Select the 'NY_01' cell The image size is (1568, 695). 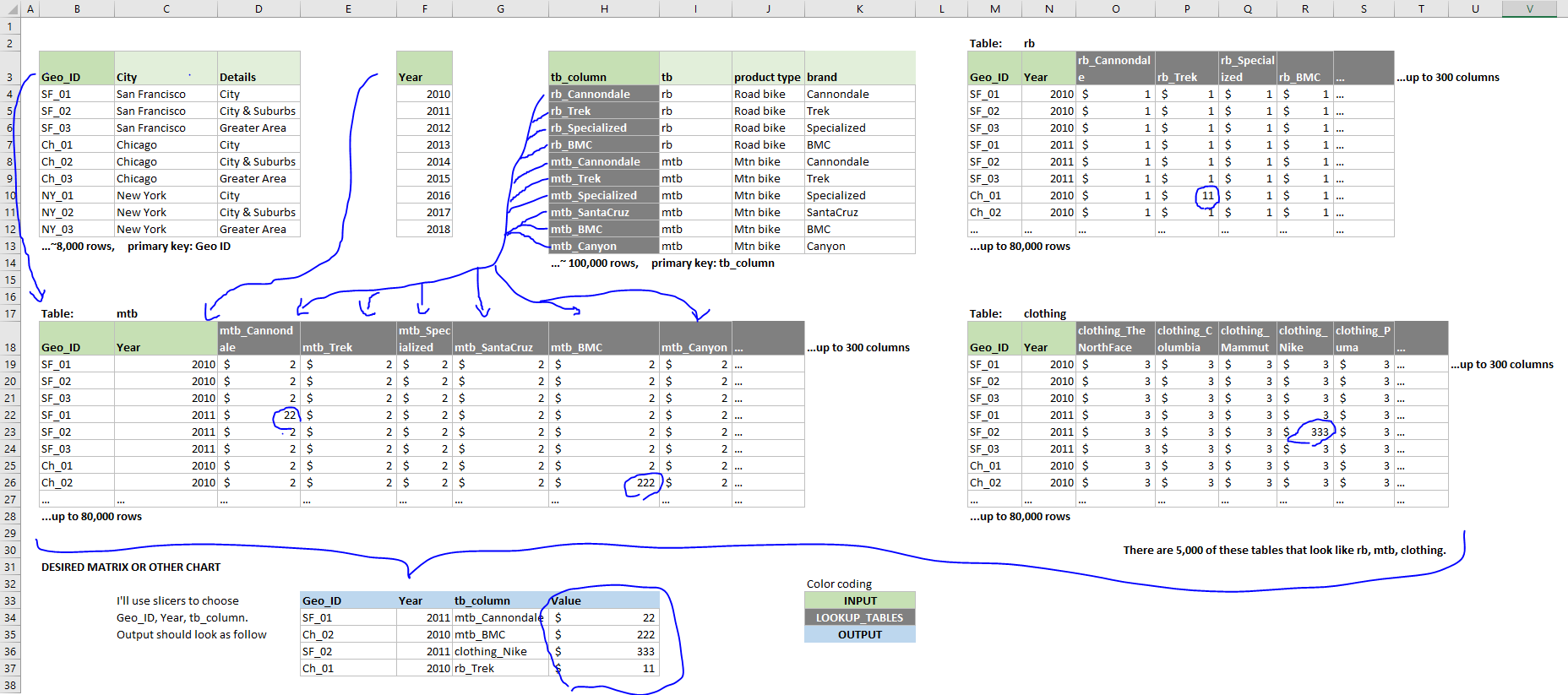click(77, 195)
